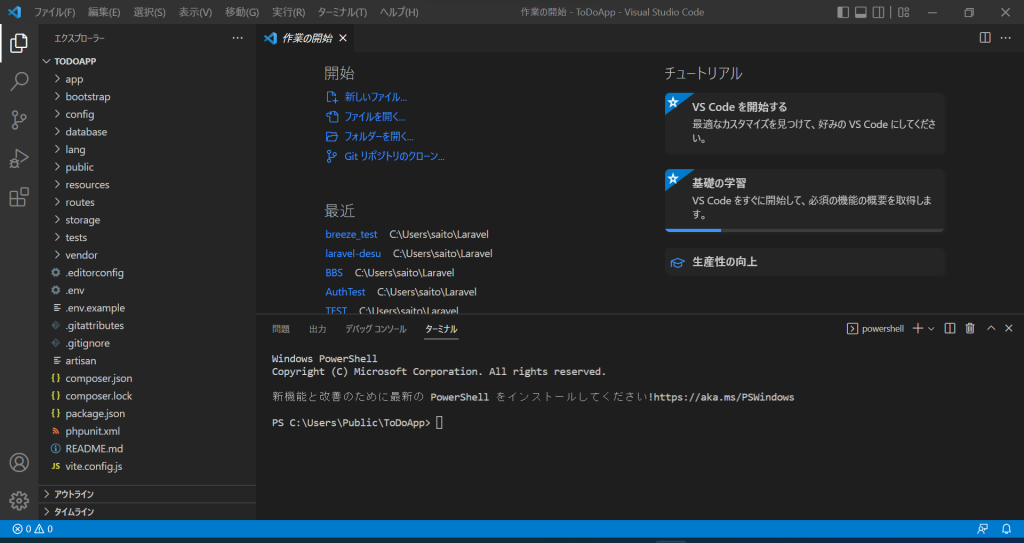Viewport: 1024px width, 543px height.
Task: Toggle secondary side bar layout icon
Action: 879,12
